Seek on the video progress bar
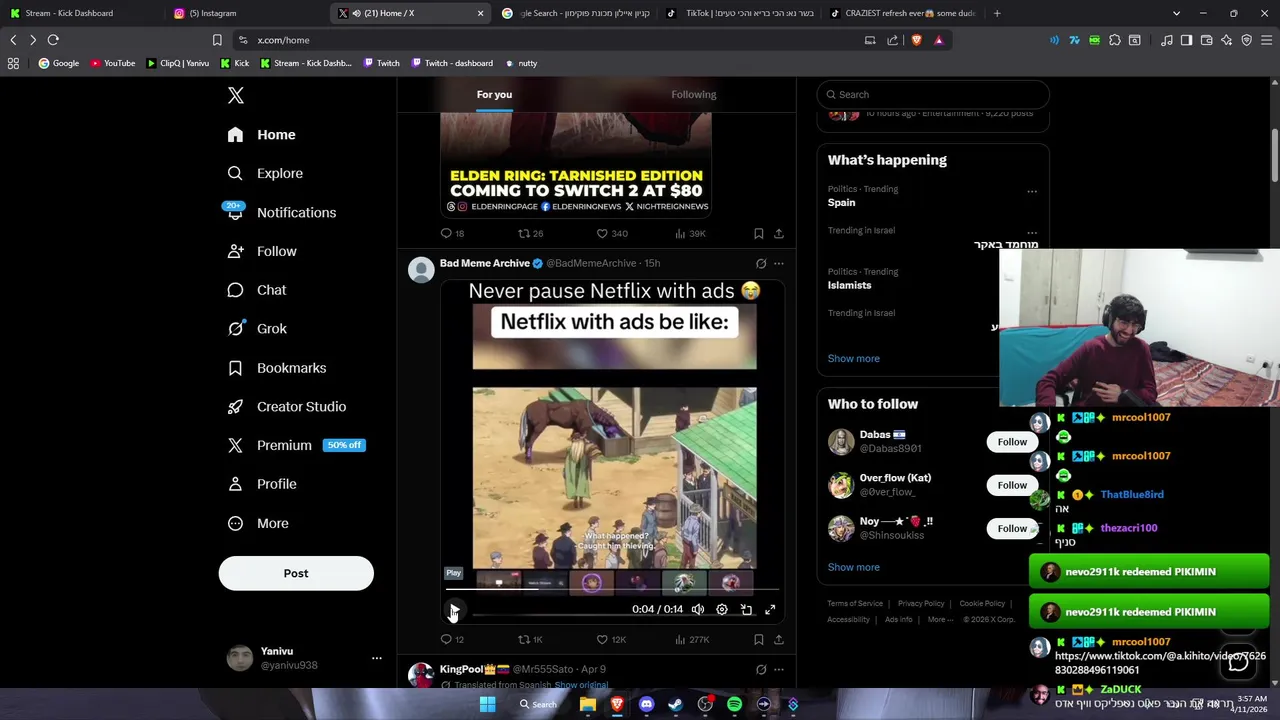Image resolution: width=1280 pixels, height=720 pixels. pos(612,590)
